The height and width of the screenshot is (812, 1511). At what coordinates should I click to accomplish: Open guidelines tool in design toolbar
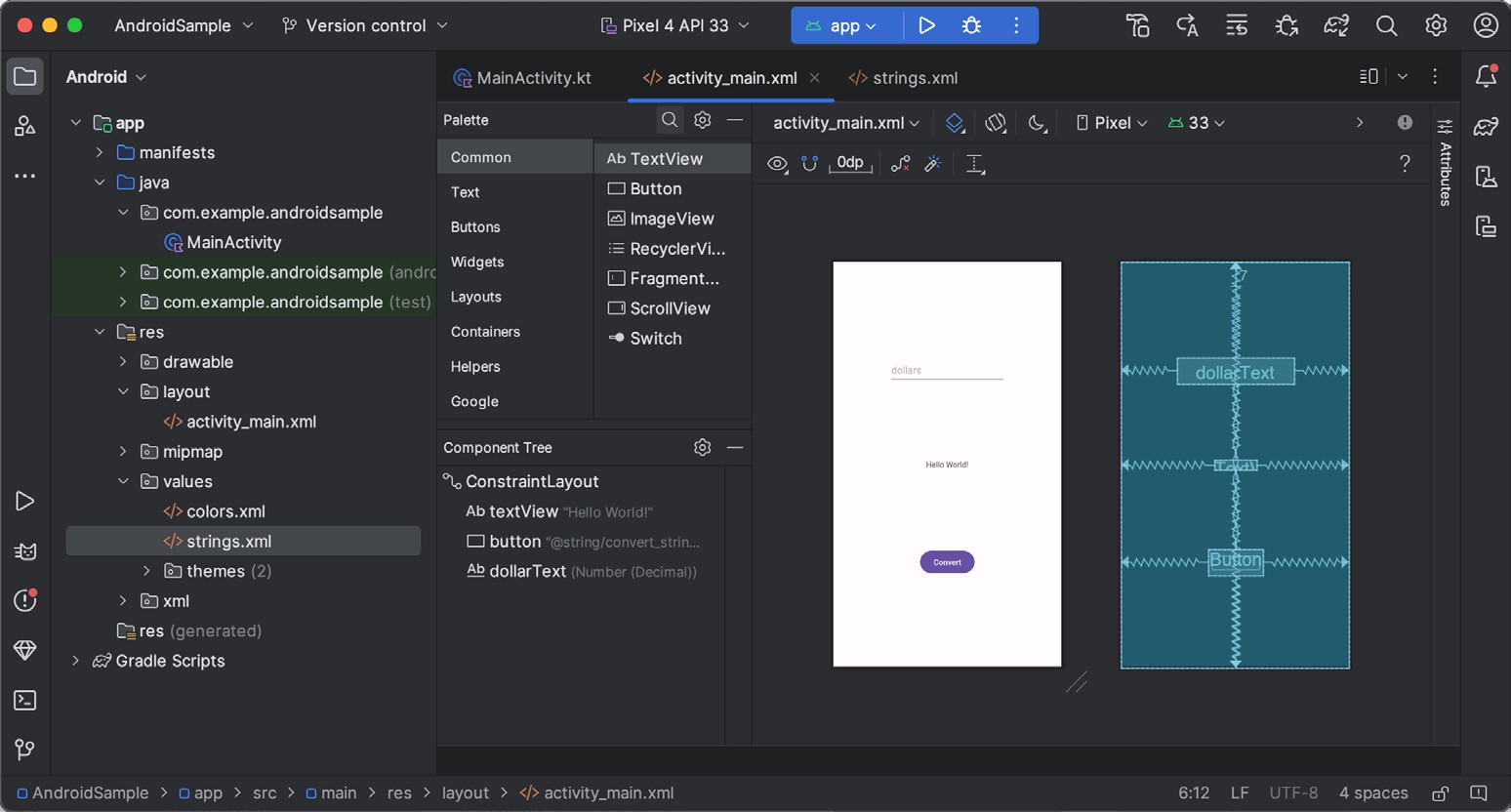click(x=974, y=163)
